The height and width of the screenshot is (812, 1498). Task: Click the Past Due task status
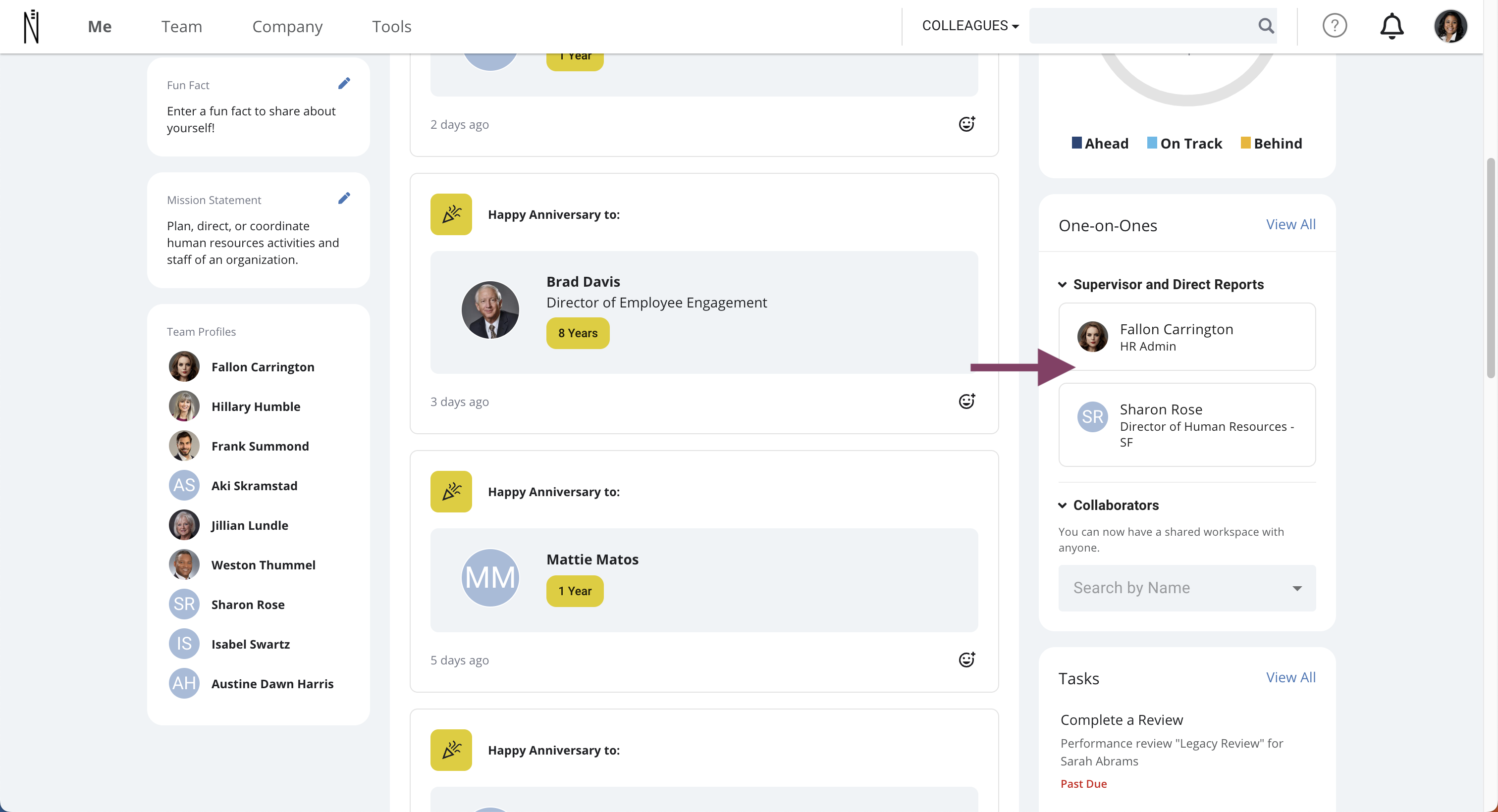coord(1083,783)
